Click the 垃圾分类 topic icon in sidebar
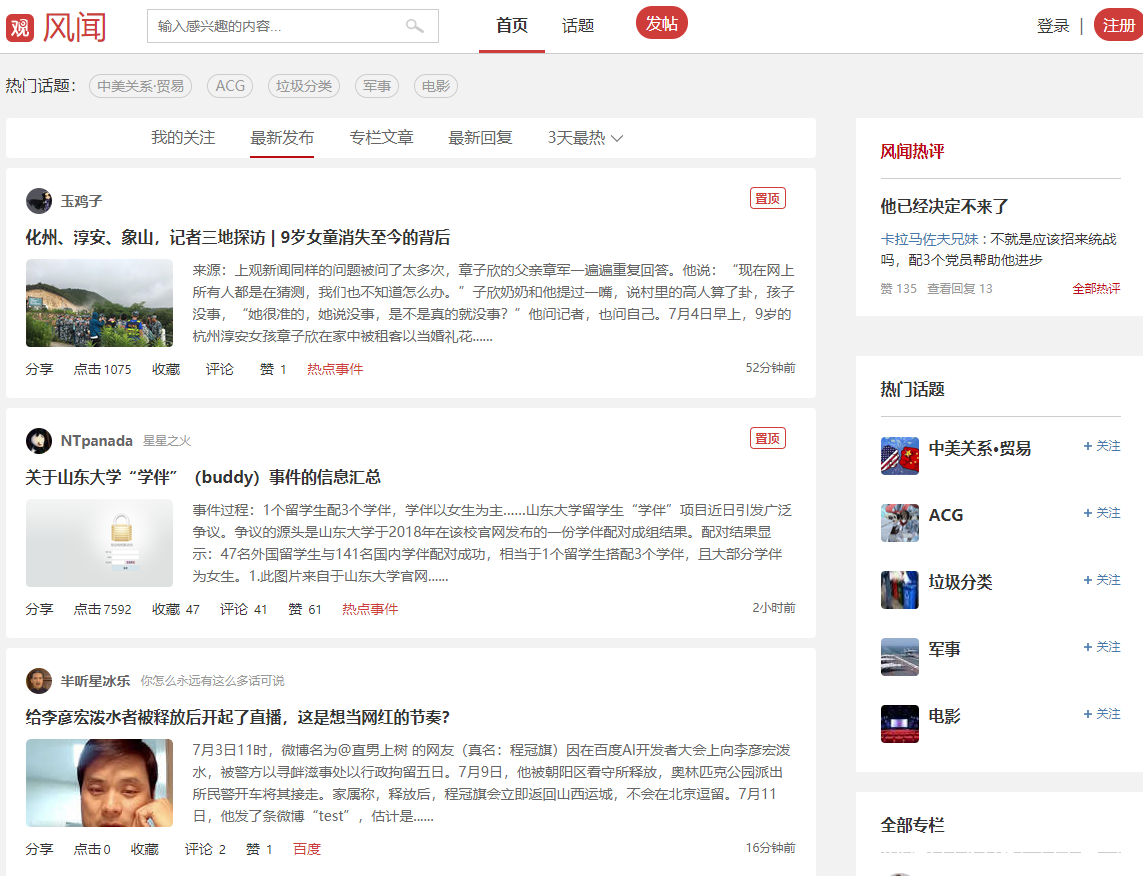1143x876 pixels. (899, 590)
